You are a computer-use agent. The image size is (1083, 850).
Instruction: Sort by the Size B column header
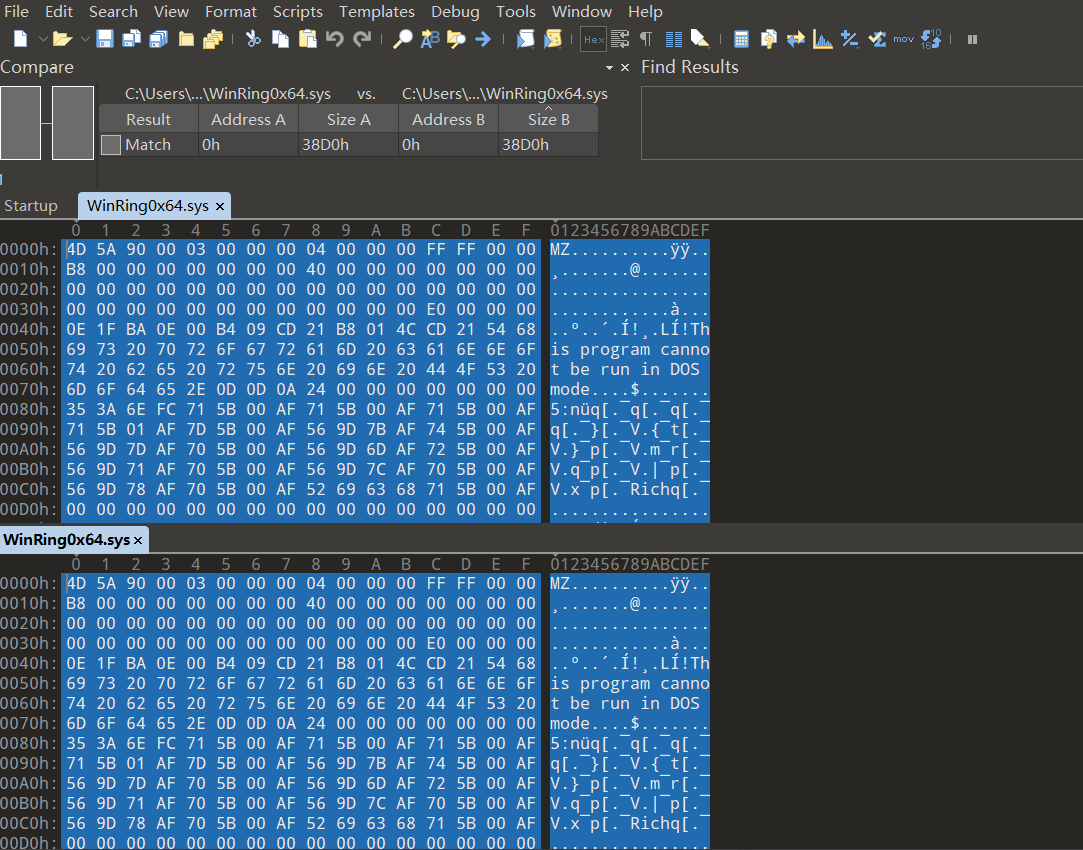pyautogui.click(x=549, y=119)
